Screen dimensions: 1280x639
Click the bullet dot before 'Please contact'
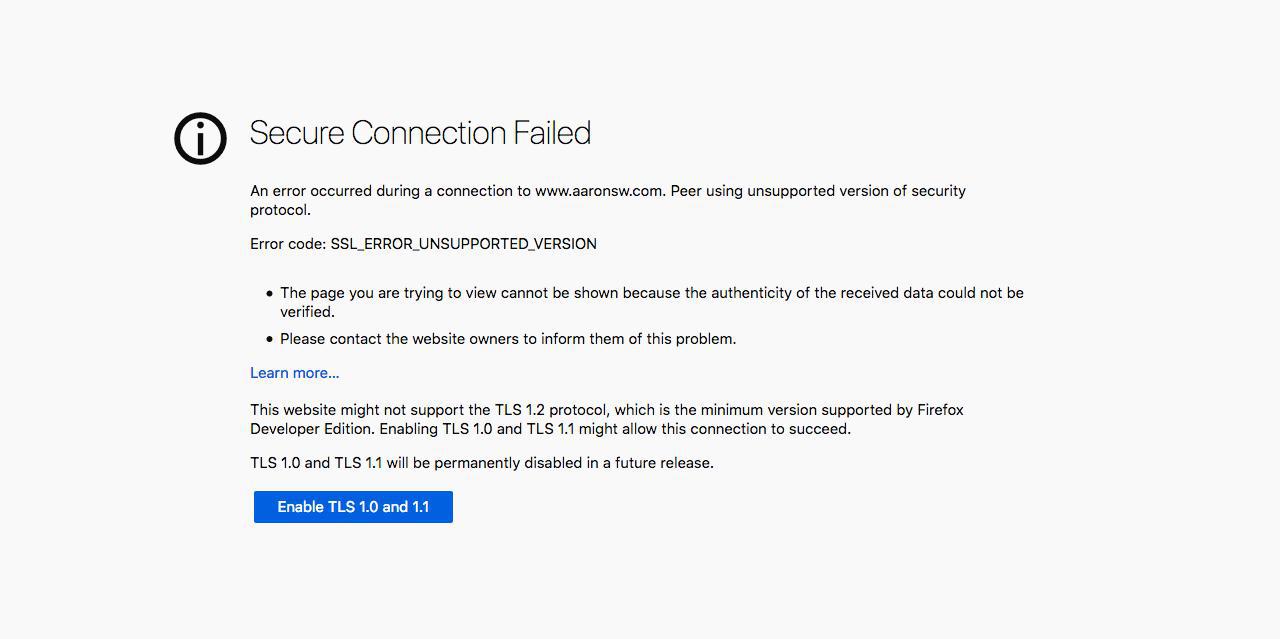pos(269,340)
